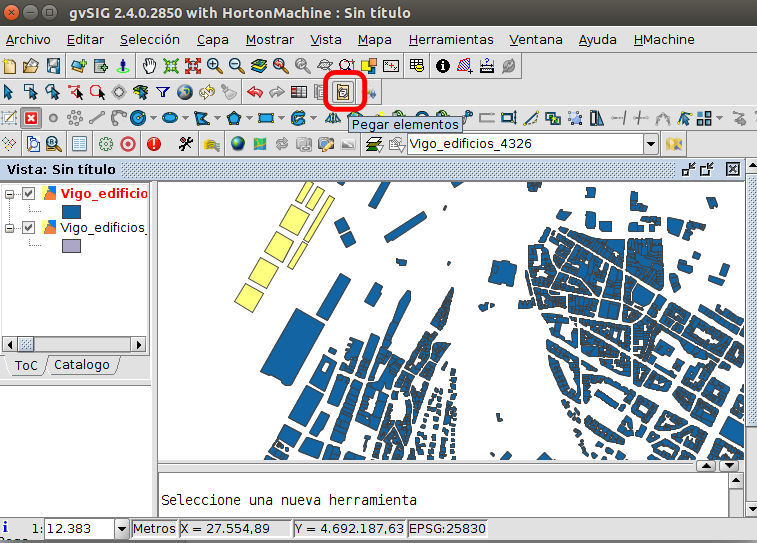
Task: Click the Save project floppy icon
Action: [x=54, y=67]
